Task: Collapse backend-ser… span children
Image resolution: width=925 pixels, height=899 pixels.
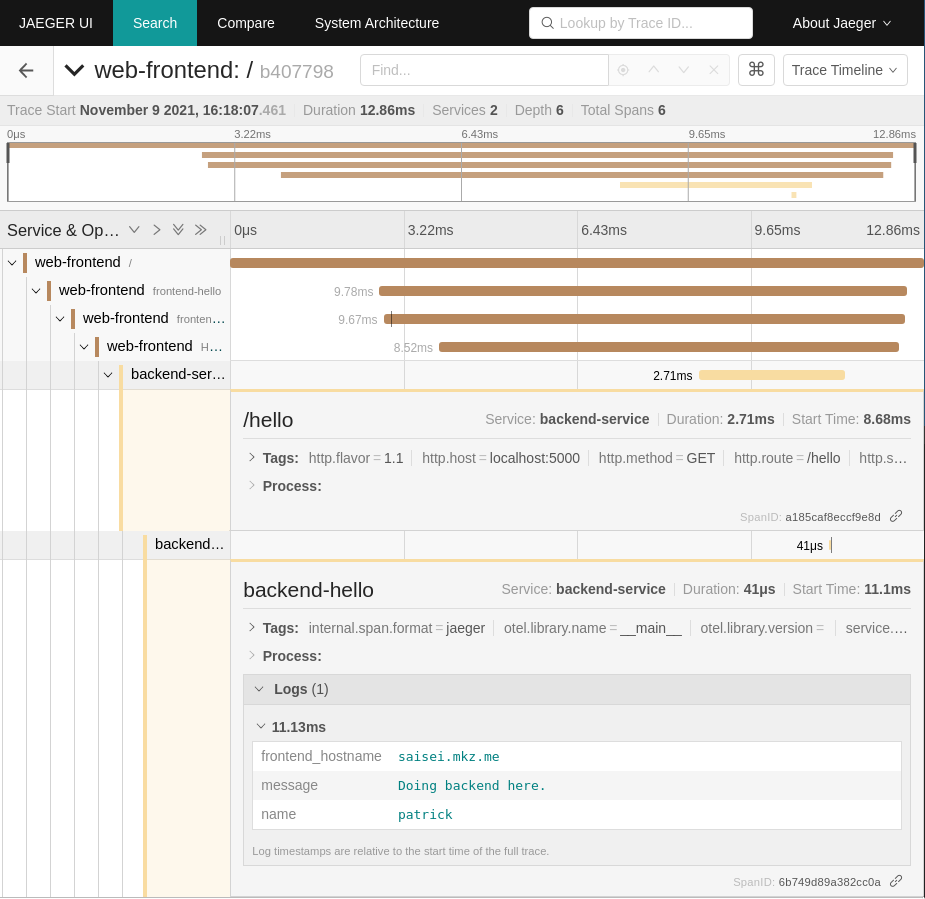Action: coord(108,375)
